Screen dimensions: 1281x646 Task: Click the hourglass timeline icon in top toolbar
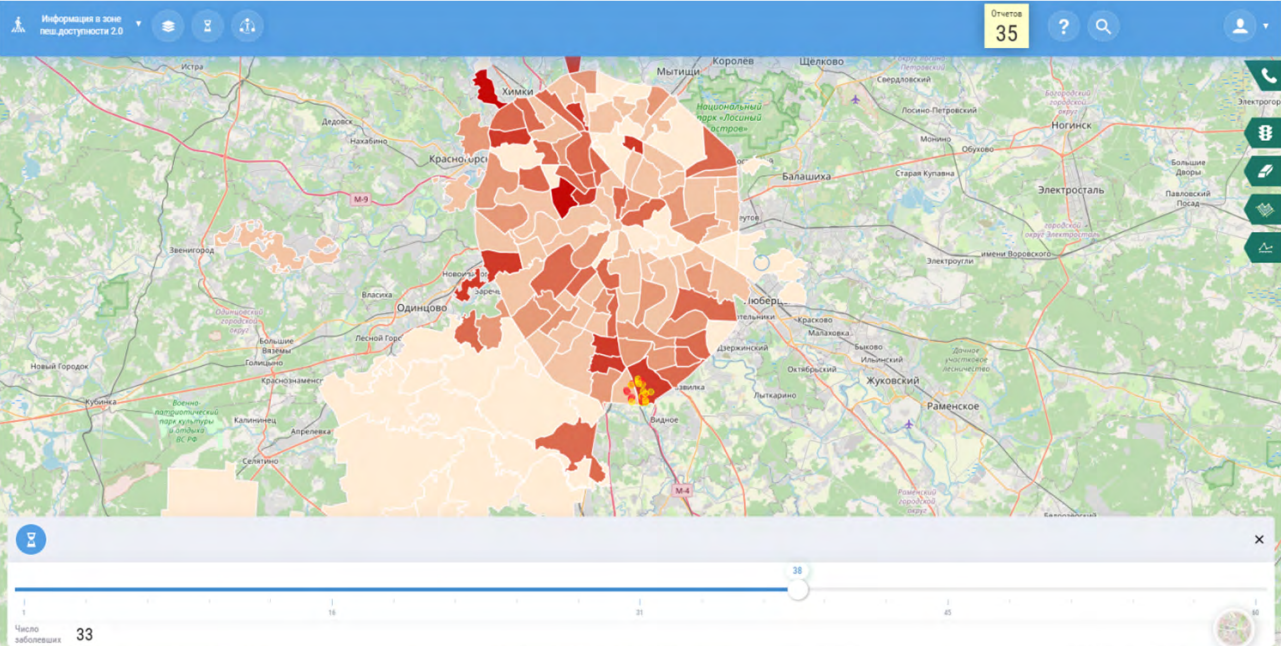[x=207, y=26]
